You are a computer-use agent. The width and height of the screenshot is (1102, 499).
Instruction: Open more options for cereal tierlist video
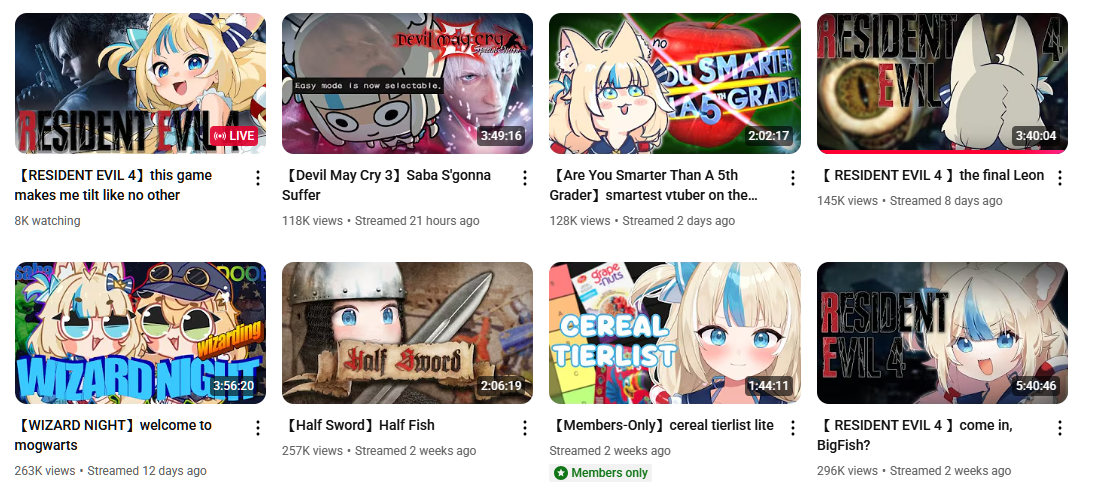point(793,428)
